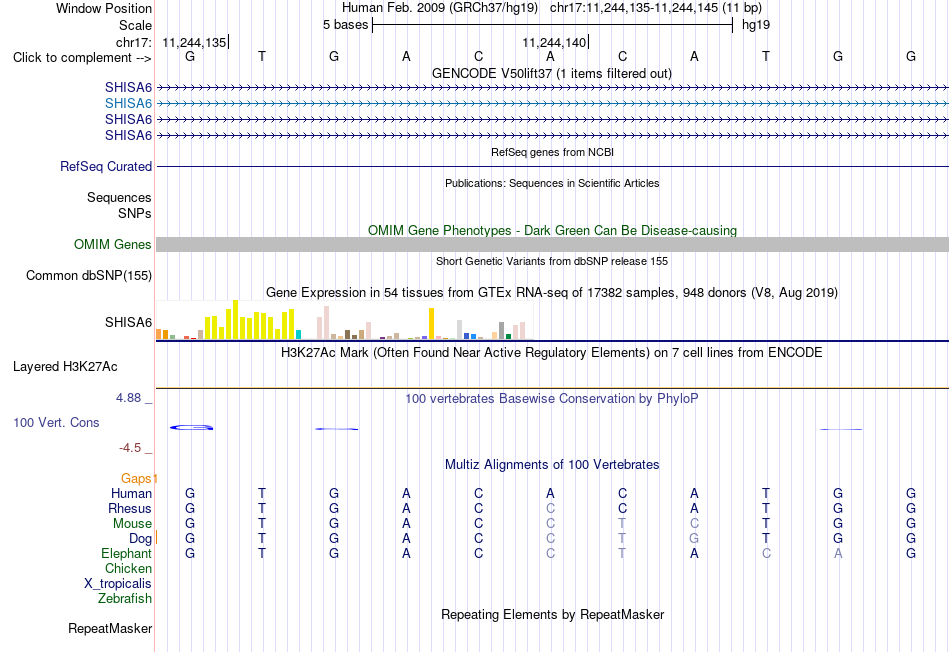Click the Dog row faded G base
Image resolution: width=950 pixels, height=652 pixels.
click(x=694, y=538)
